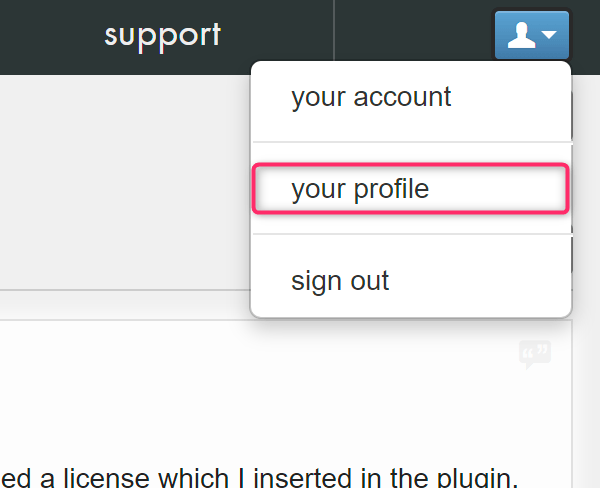The image size is (600, 488).
Task: Click the user silhouette icon
Action: coord(521,35)
